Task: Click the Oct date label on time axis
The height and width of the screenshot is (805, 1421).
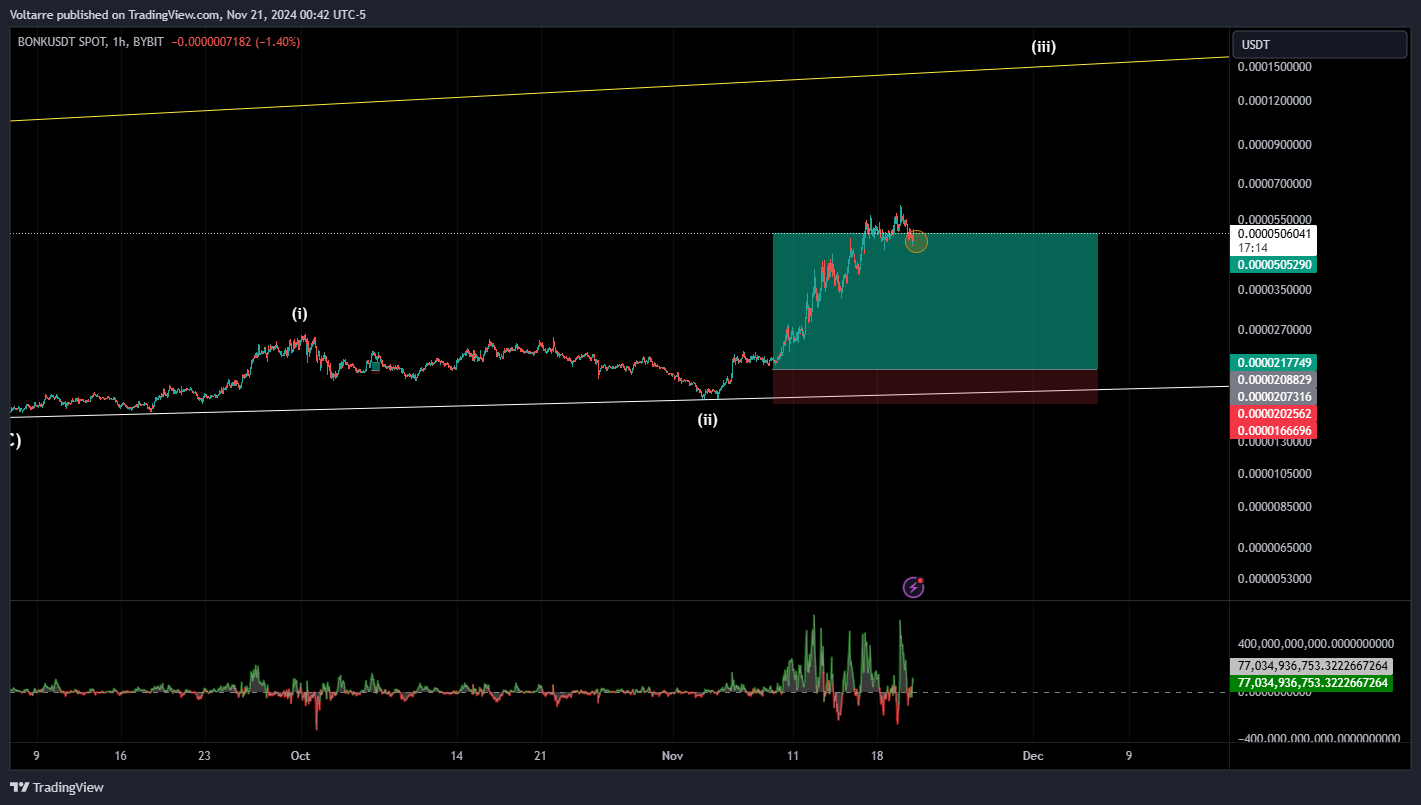Action: (x=300, y=757)
